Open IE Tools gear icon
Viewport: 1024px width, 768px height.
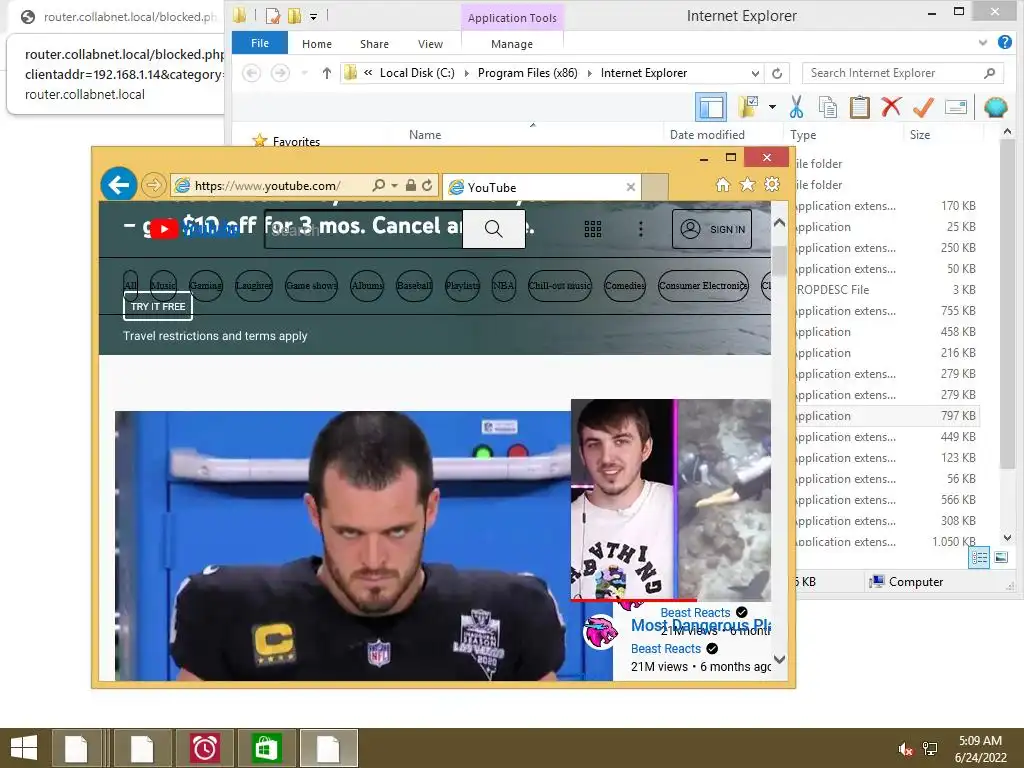[772, 185]
